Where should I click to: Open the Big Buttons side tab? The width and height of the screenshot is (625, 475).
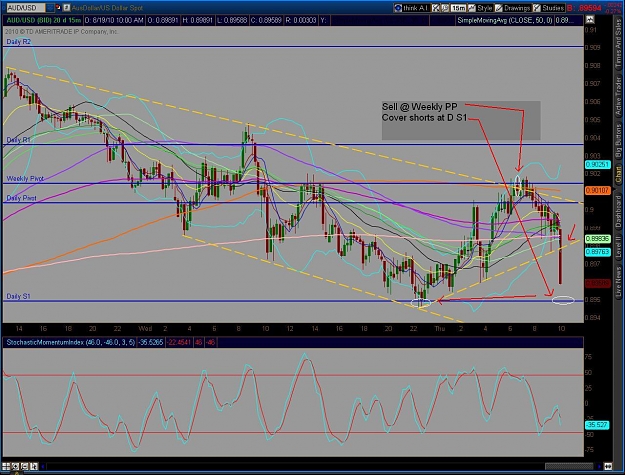[618, 141]
